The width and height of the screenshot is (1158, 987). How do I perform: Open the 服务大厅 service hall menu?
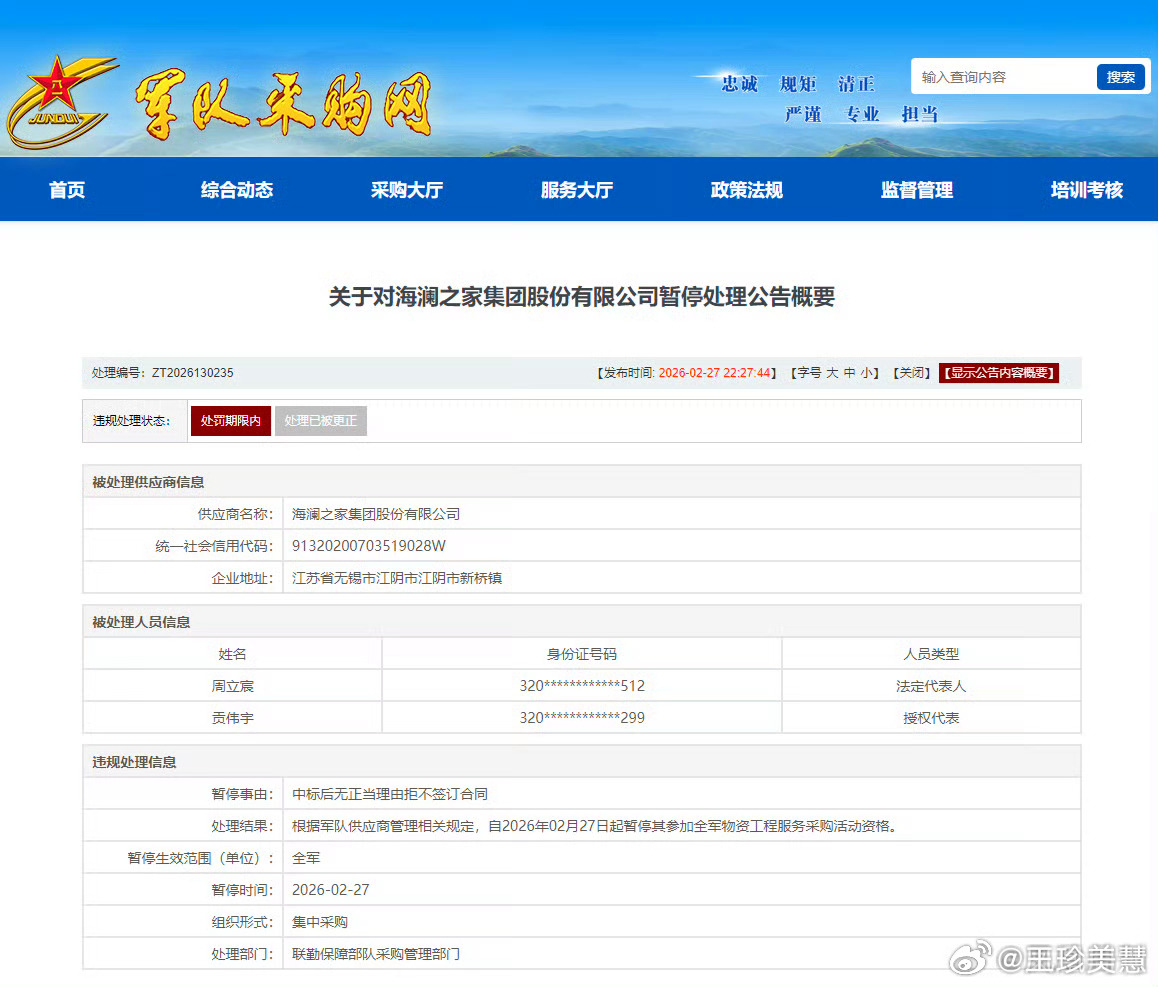(x=576, y=189)
